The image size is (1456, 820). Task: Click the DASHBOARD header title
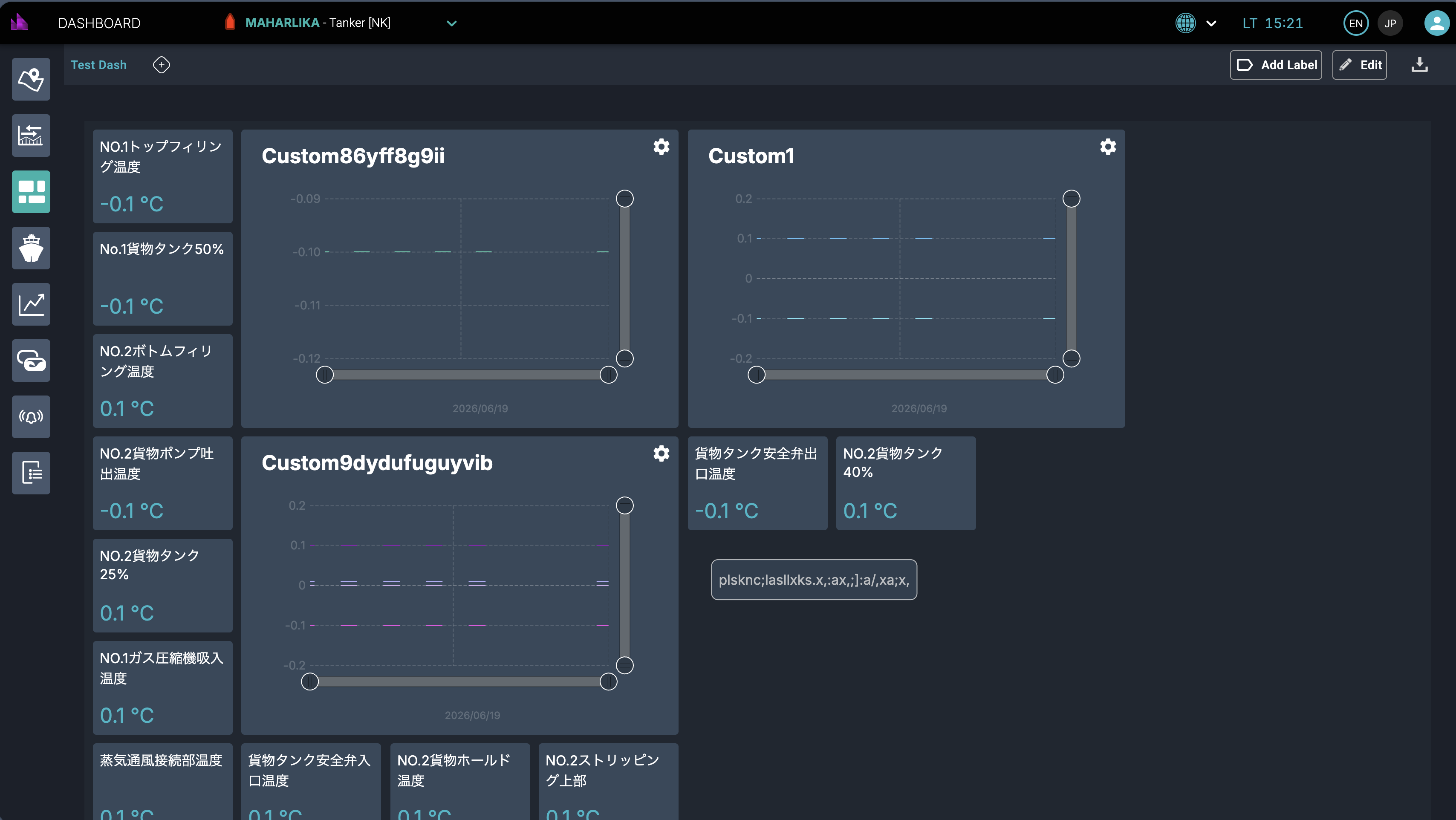click(x=99, y=23)
